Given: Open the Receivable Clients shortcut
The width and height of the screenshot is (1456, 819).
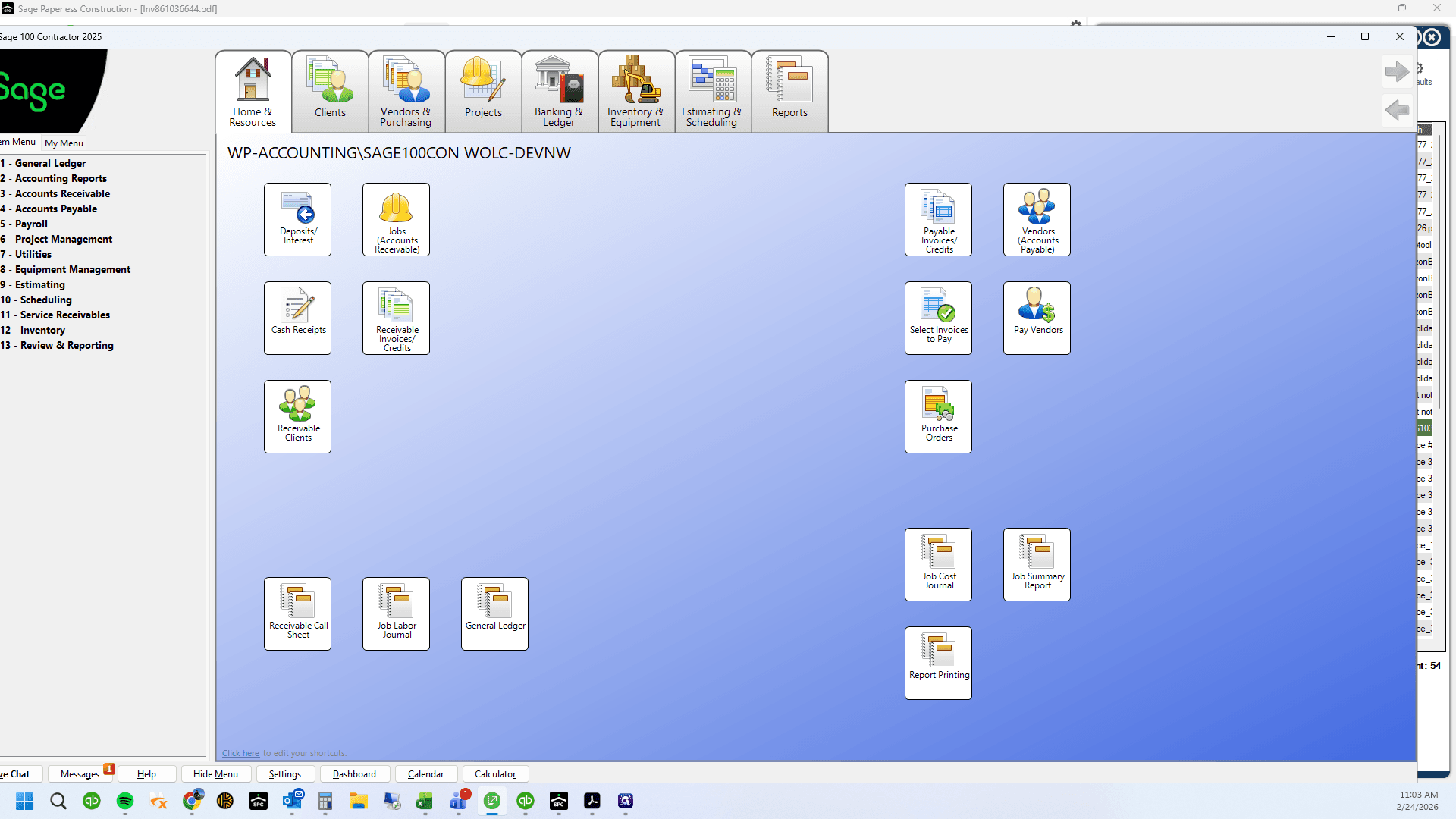Looking at the screenshot, I should [x=297, y=416].
